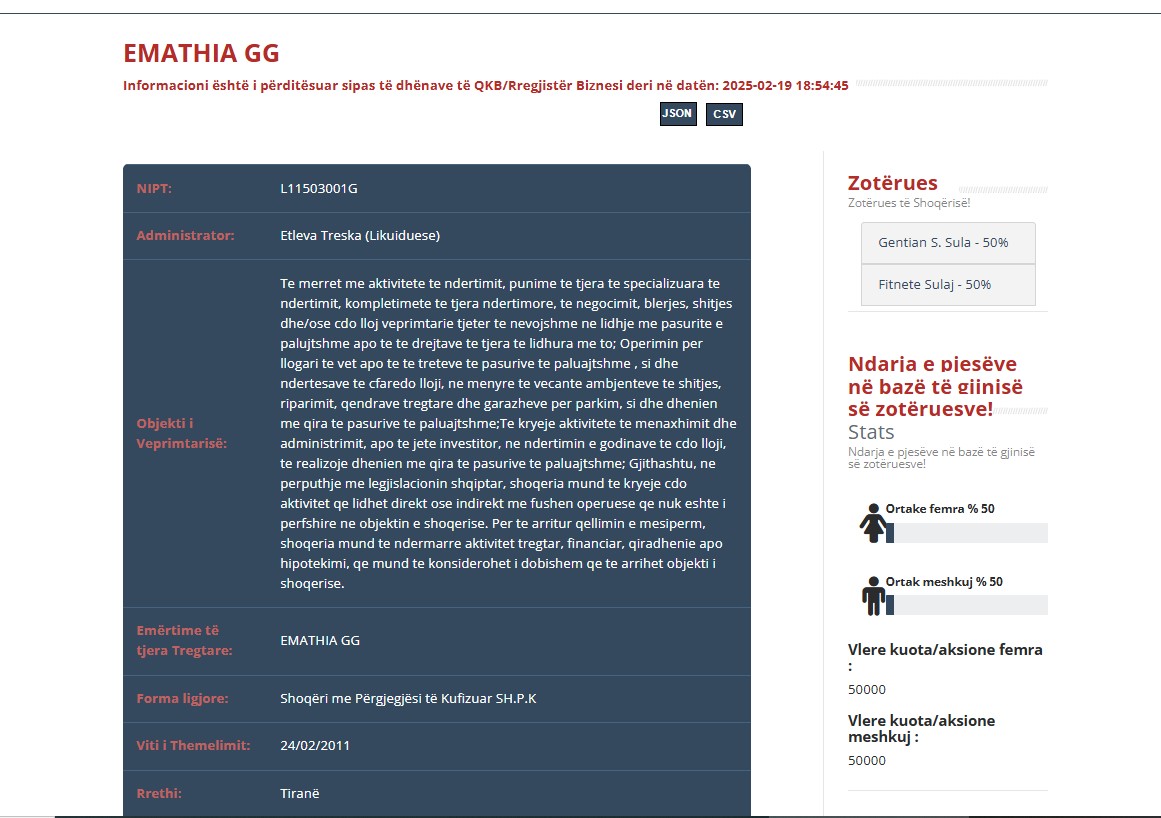Click the Ortak meshkuj % 50 label
1161x818 pixels.
[x=944, y=582]
